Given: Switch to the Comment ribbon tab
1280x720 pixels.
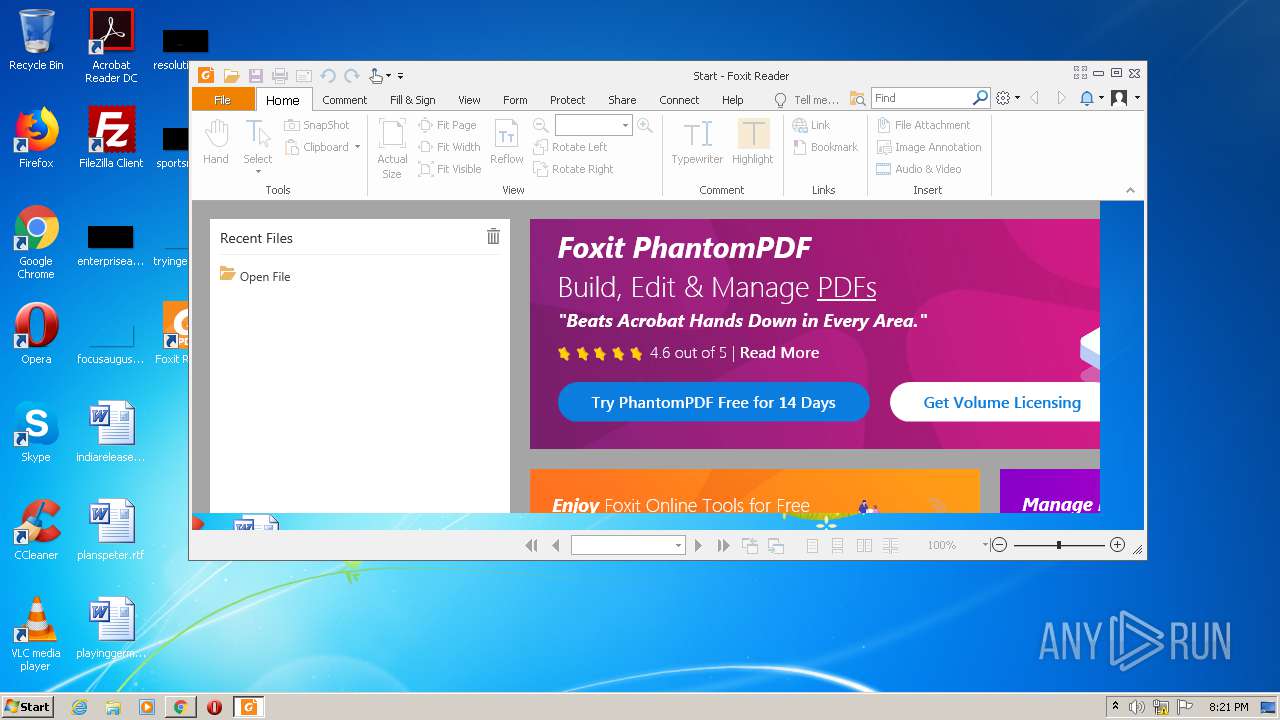Looking at the screenshot, I should click(x=345, y=100).
